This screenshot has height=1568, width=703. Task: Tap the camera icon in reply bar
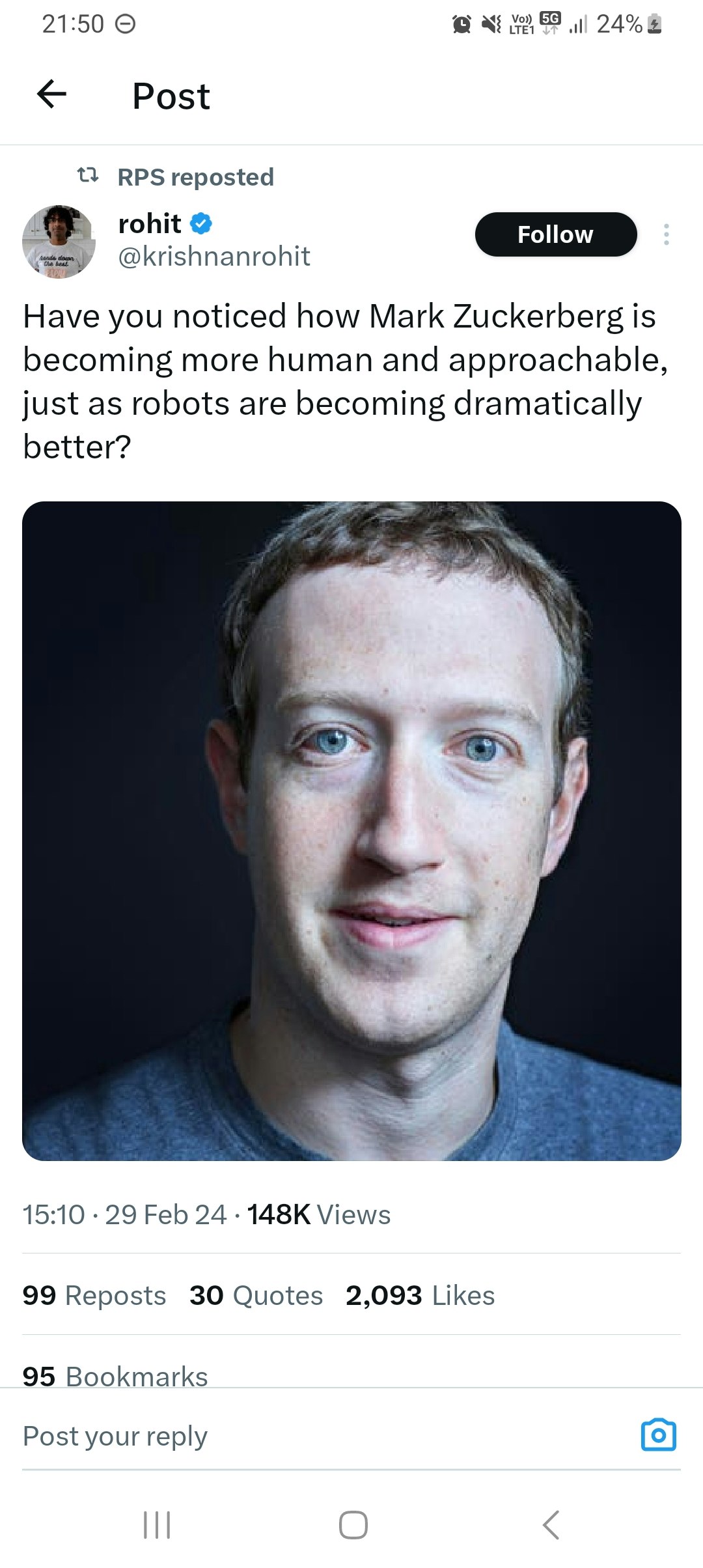[659, 1435]
